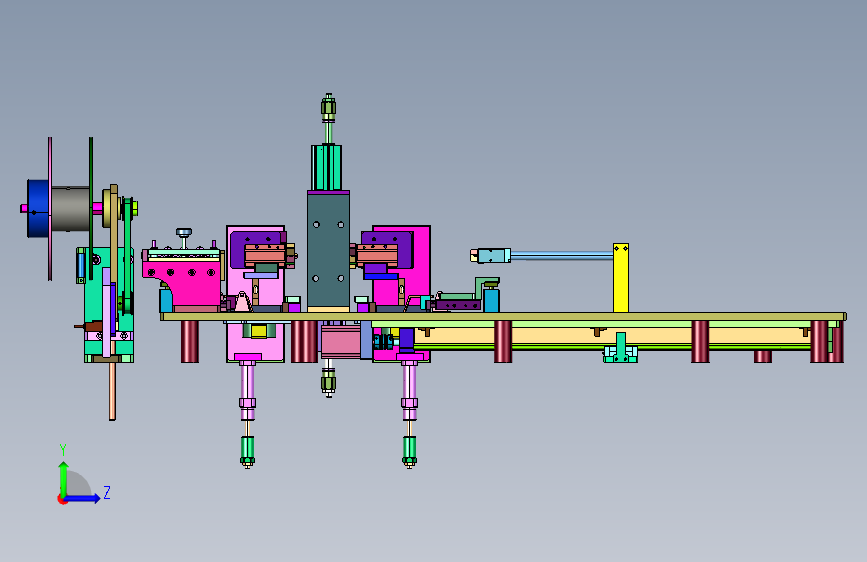
Task: Pick the thin magenta flange disc of spool
Action: 50,209
